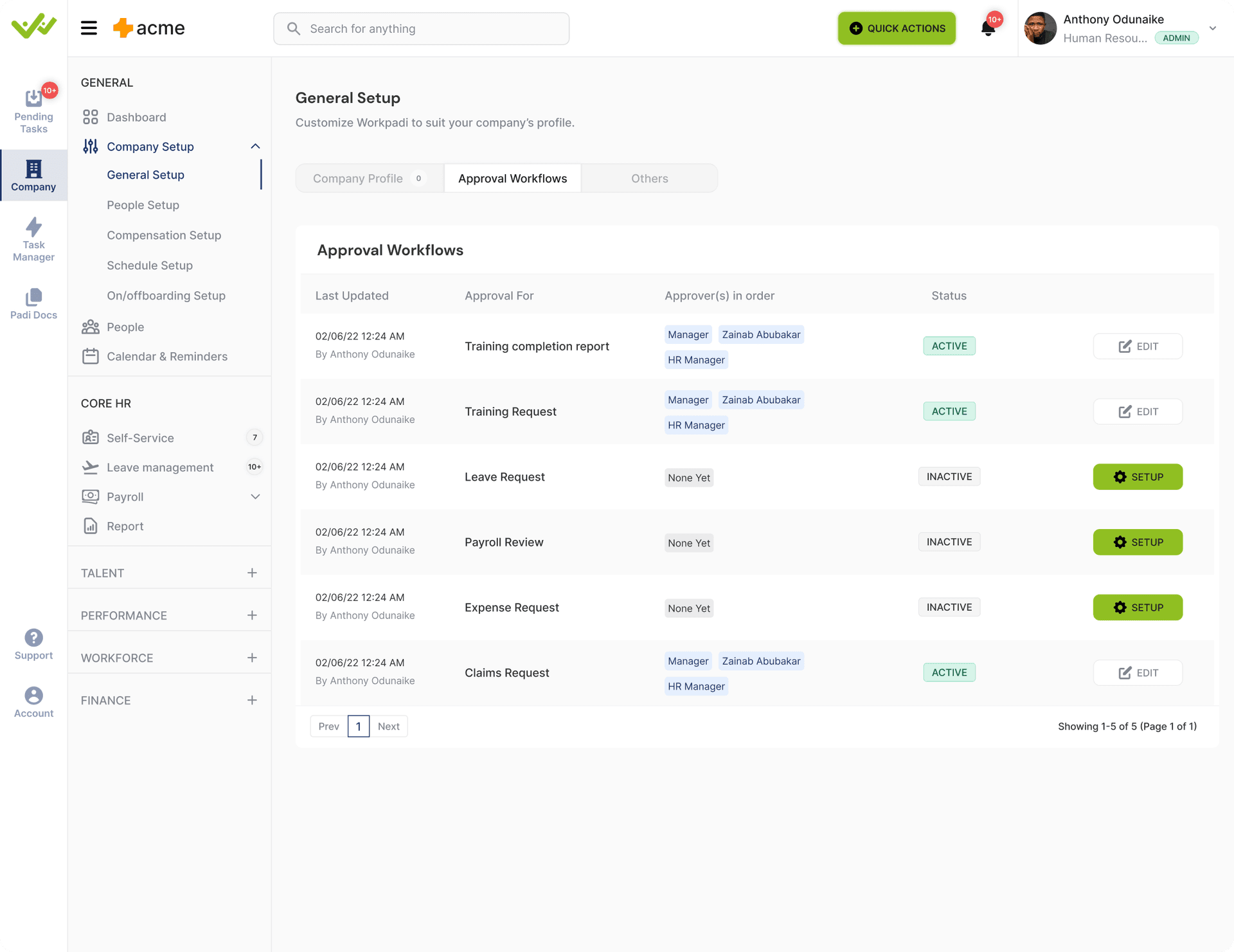Toggle the Company Setup expand arrow
Screen dimensions: 1234x952
click(255, 146)
